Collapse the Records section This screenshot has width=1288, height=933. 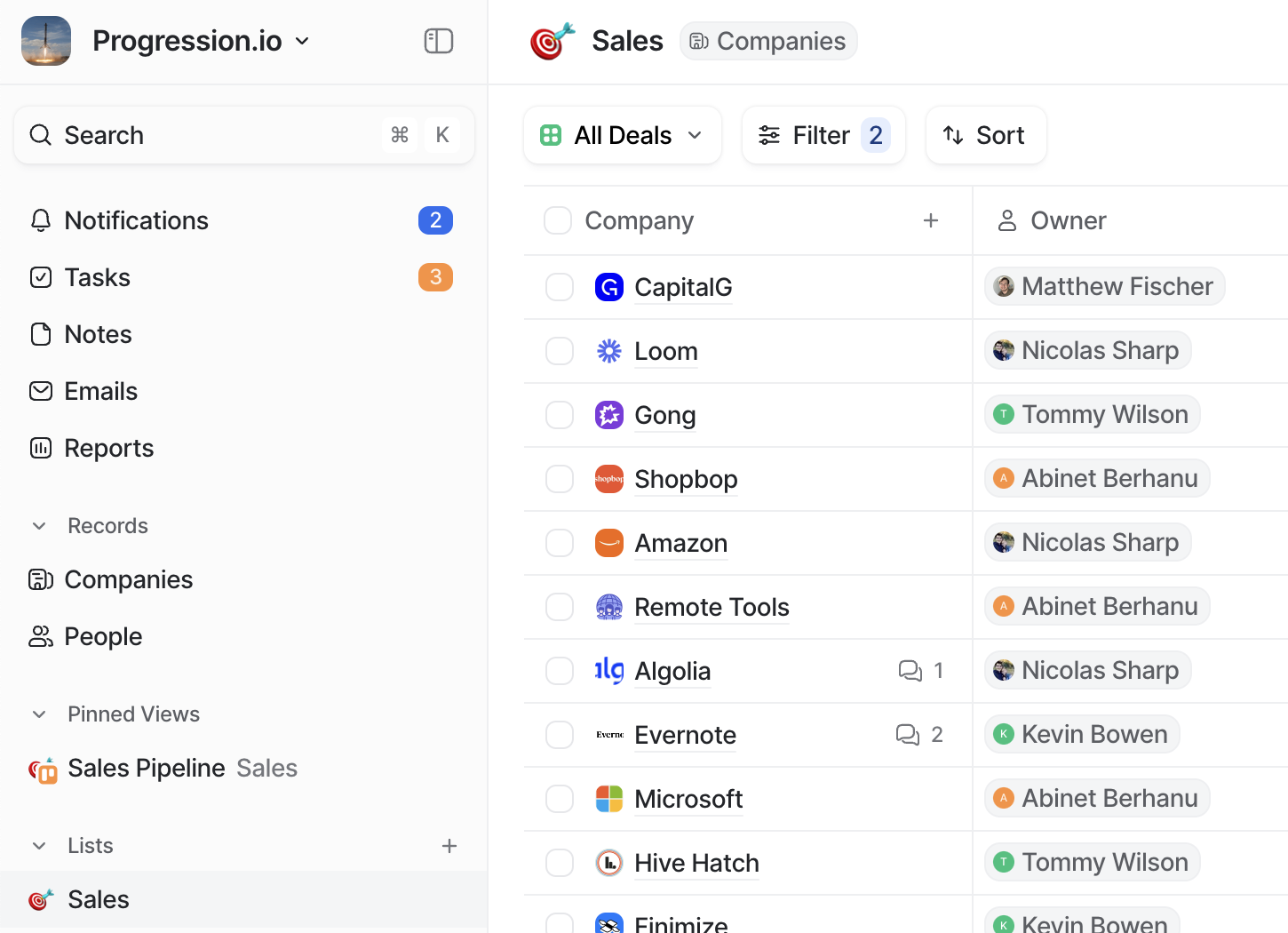click(39, 526)
